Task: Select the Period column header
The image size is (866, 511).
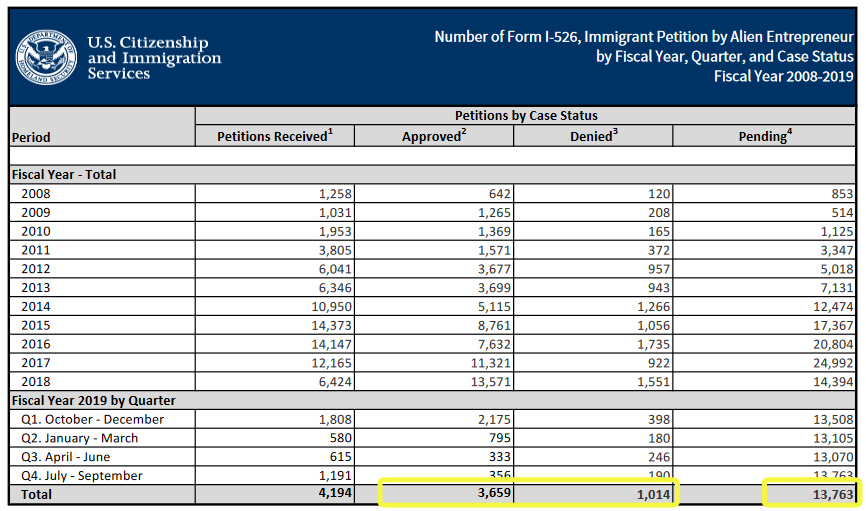Action: coord(32,137)
